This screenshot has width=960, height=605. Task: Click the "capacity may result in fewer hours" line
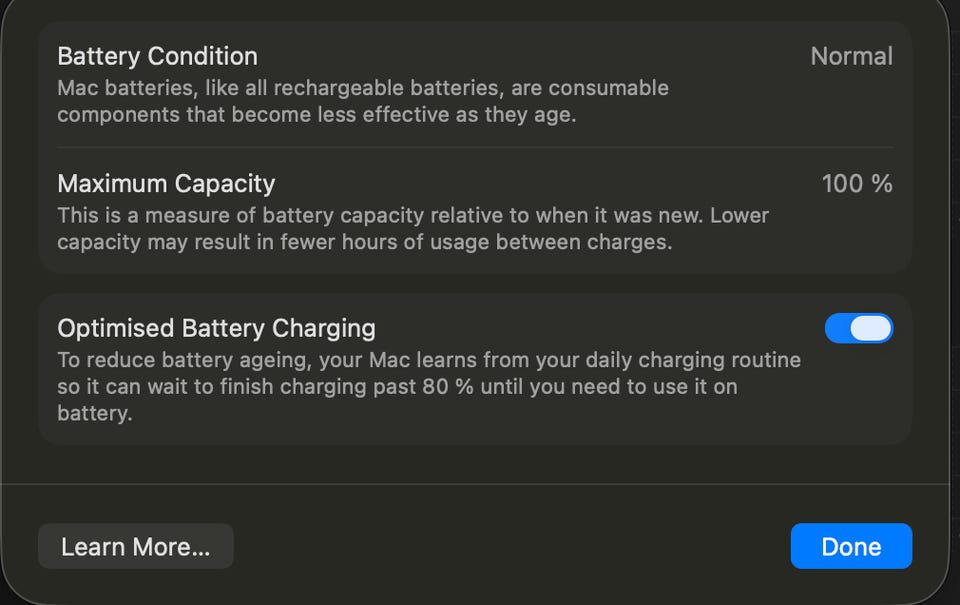tap(364, 242)
